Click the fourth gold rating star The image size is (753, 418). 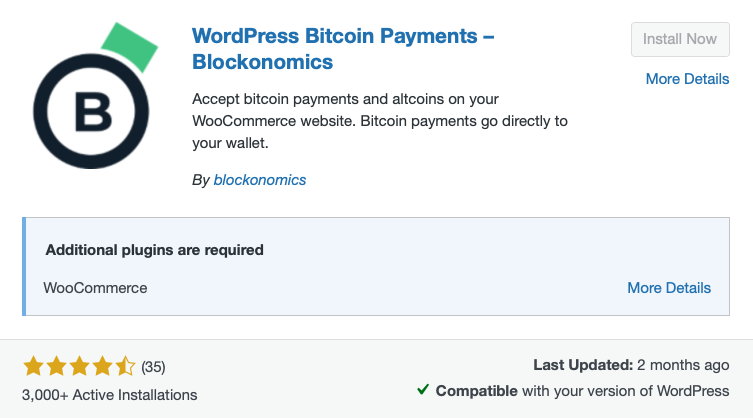[x=101, y=366]
